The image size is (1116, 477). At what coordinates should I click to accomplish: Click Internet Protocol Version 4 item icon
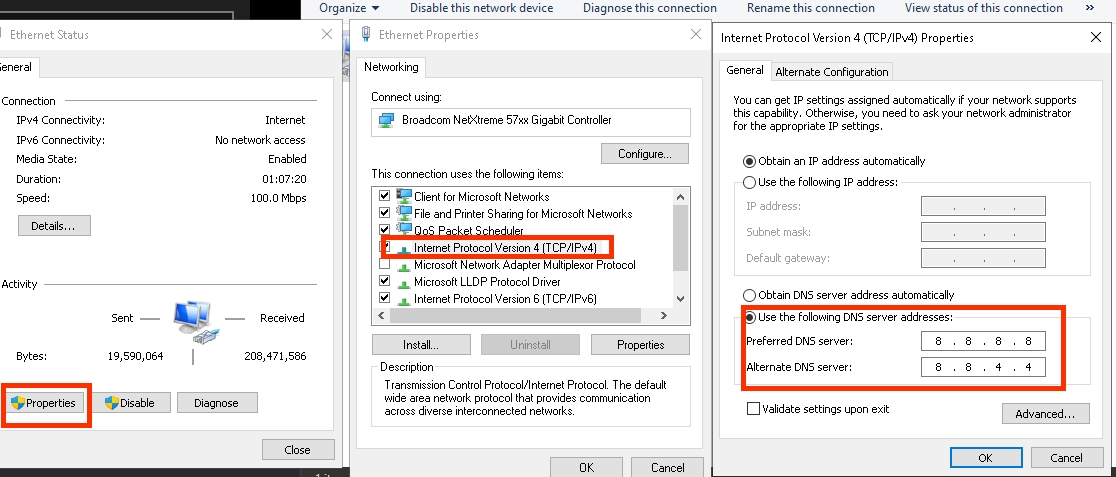404,249
